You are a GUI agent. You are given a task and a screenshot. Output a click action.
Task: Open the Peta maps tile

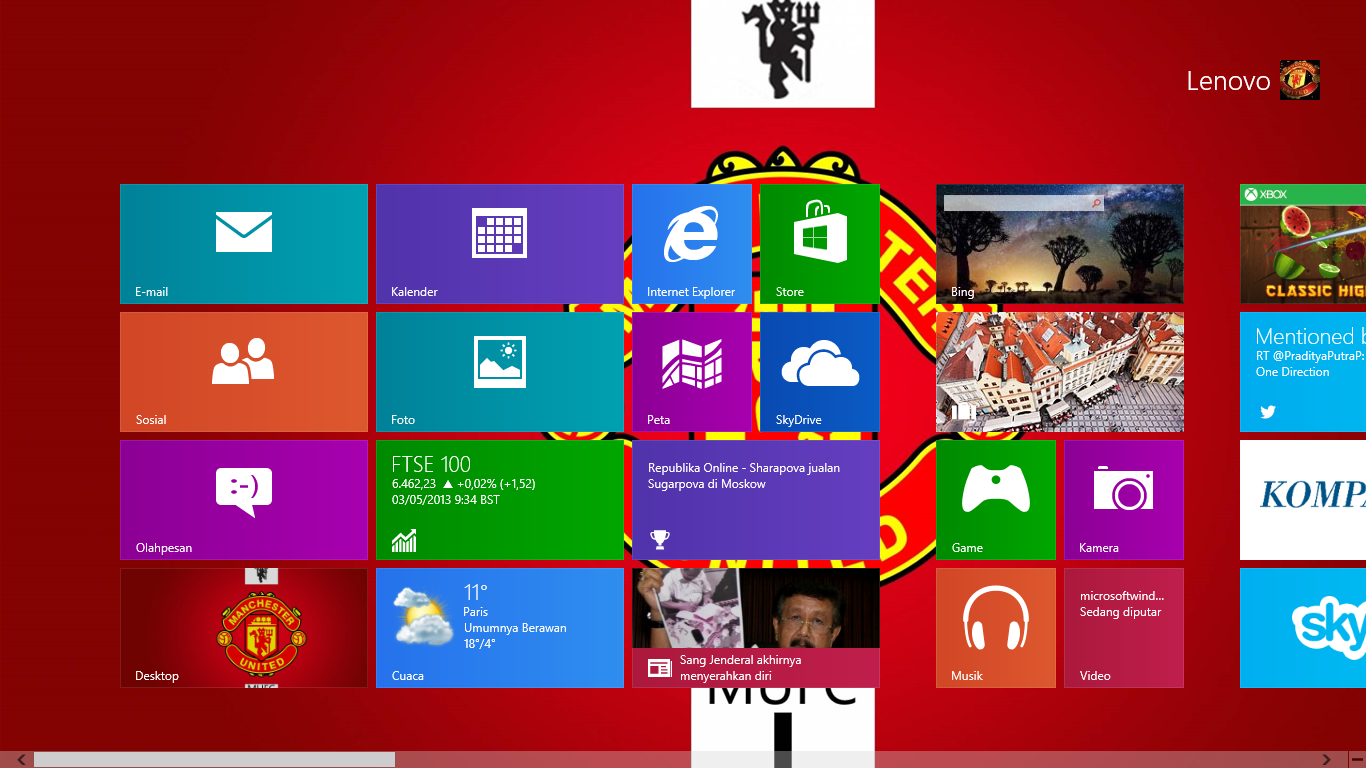coord(692,372)
